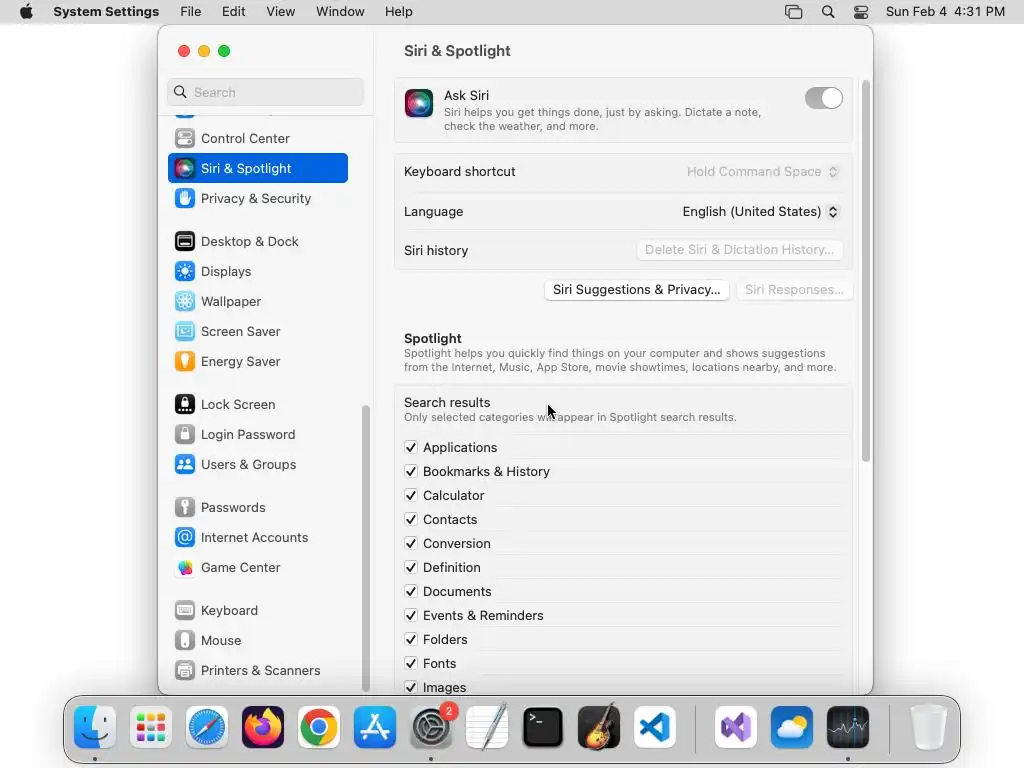
Task: Open Finder from the Dock
Action: (95, 727)
